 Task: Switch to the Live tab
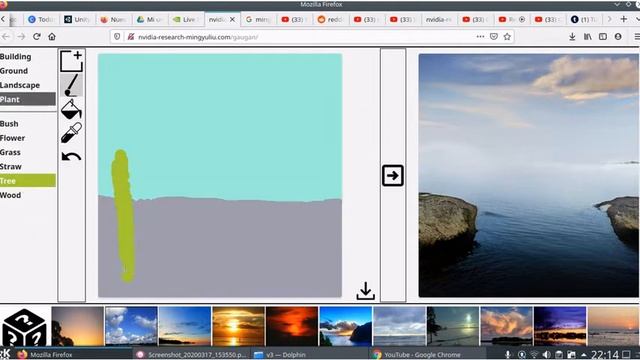coord(186,19)
